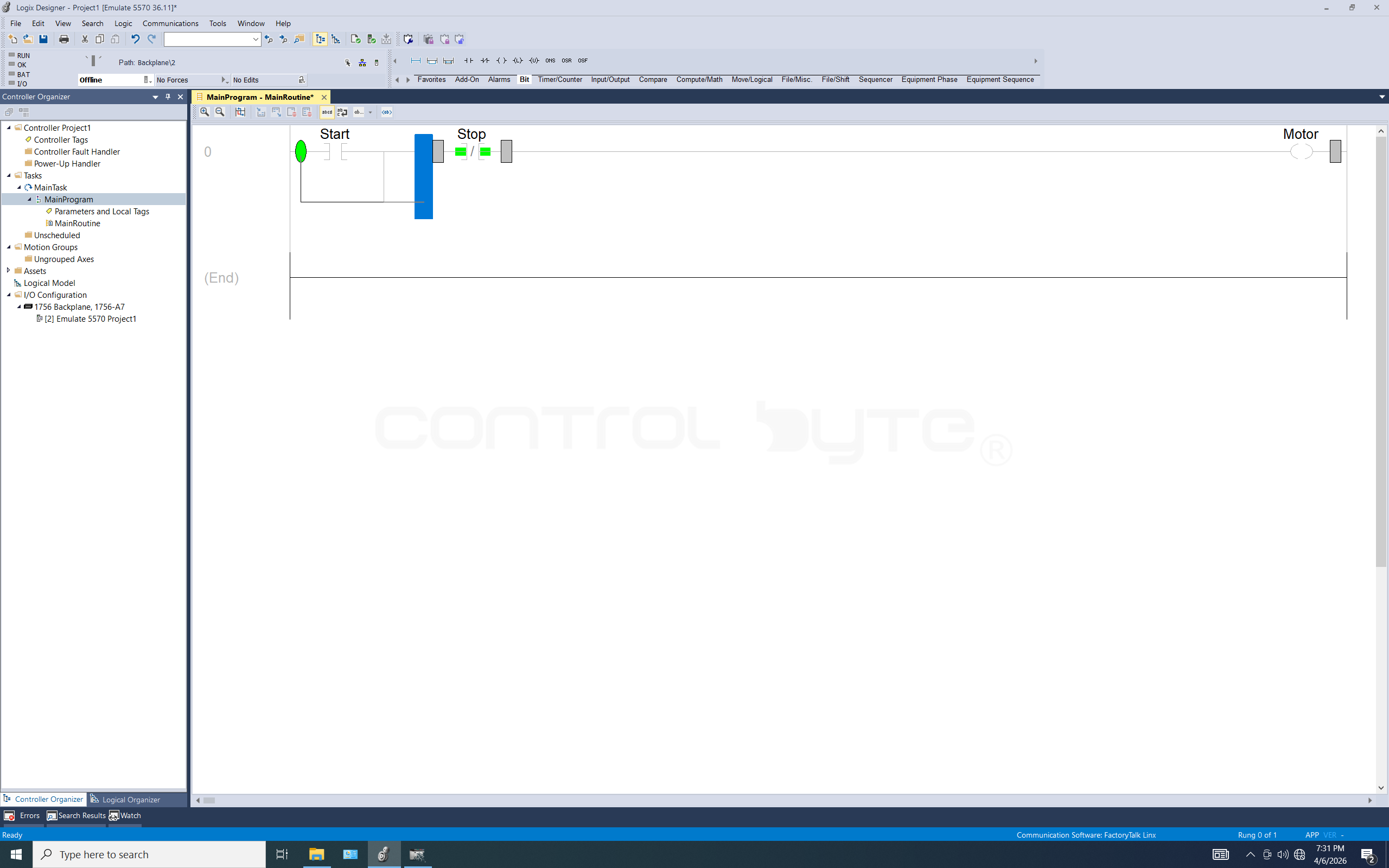This screenshot has height=868, width=1389.
Task: Insert an Examine On (XIC) contact
Action: tap(468, 60)
